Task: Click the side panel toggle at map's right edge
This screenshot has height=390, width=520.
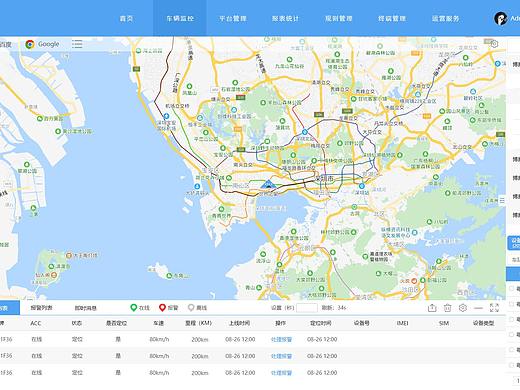Action: [x=502, y=200]
